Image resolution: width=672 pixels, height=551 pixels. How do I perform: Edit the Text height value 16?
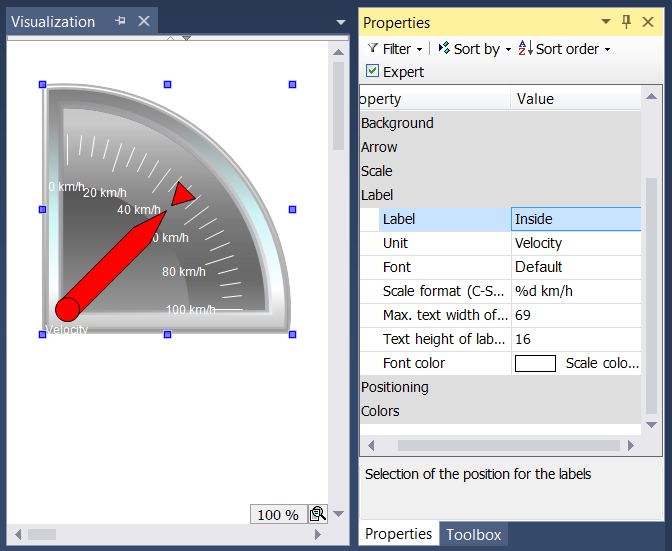tap(576, 339)
